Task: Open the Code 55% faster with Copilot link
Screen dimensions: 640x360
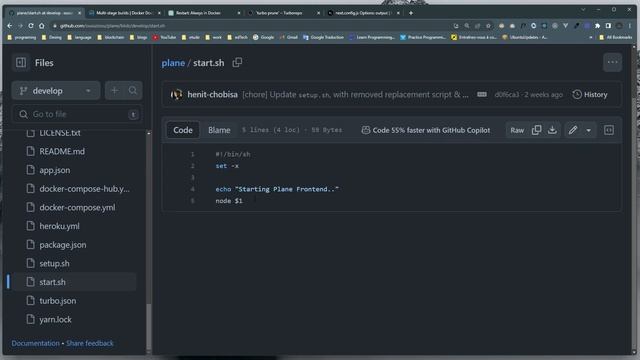Action: [x=425, y=130]
